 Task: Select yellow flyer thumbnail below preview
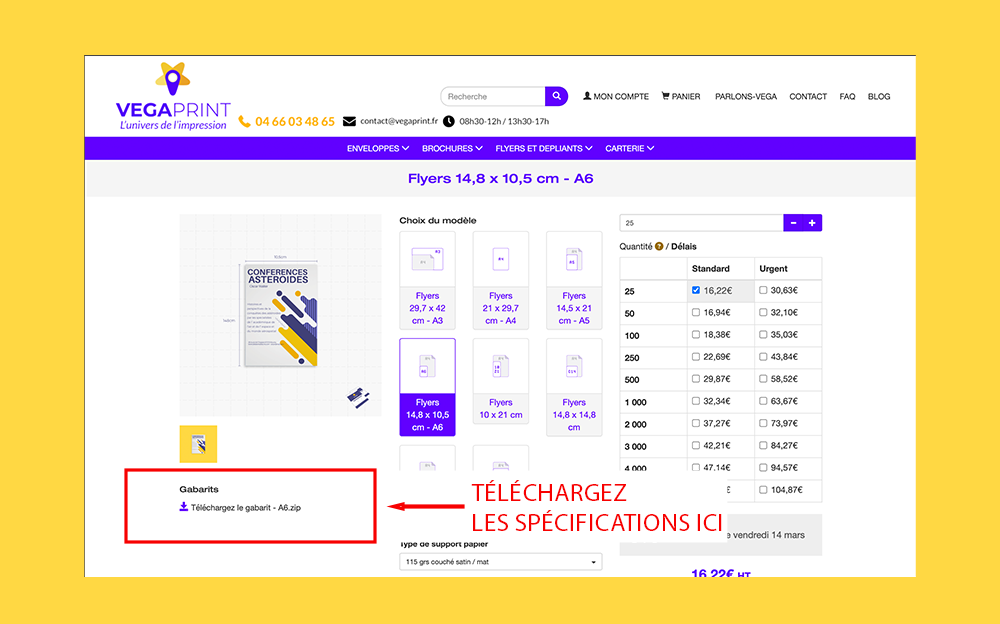tap(198, 444)
